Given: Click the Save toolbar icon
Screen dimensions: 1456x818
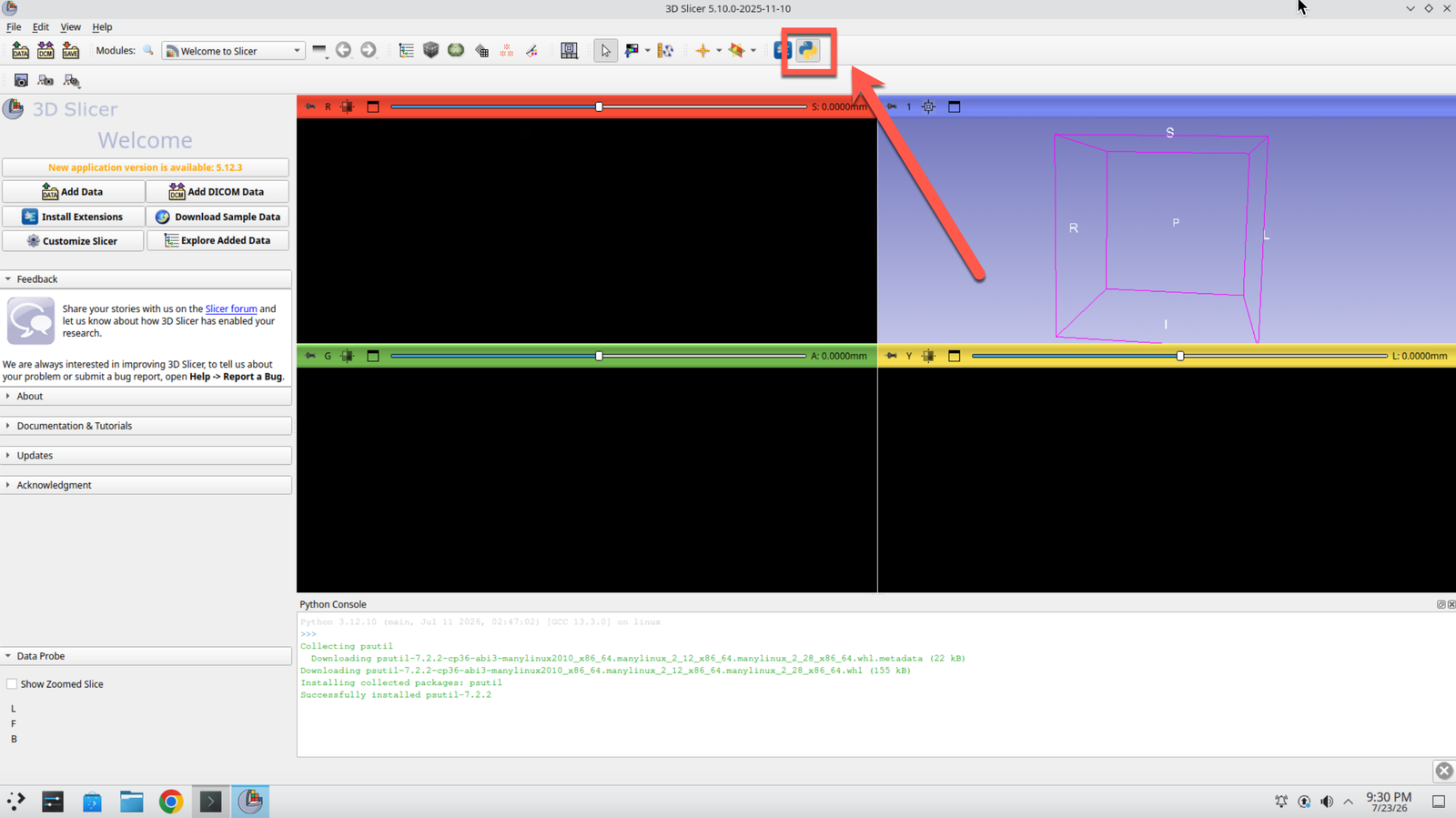Looking at the screenshot, I should (70, 51).
